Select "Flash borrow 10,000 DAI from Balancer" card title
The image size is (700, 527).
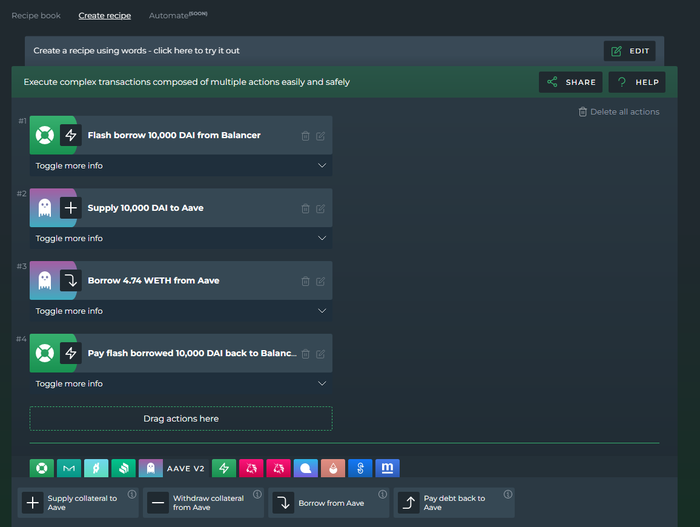pyautogui.click(x=174, y=135)
